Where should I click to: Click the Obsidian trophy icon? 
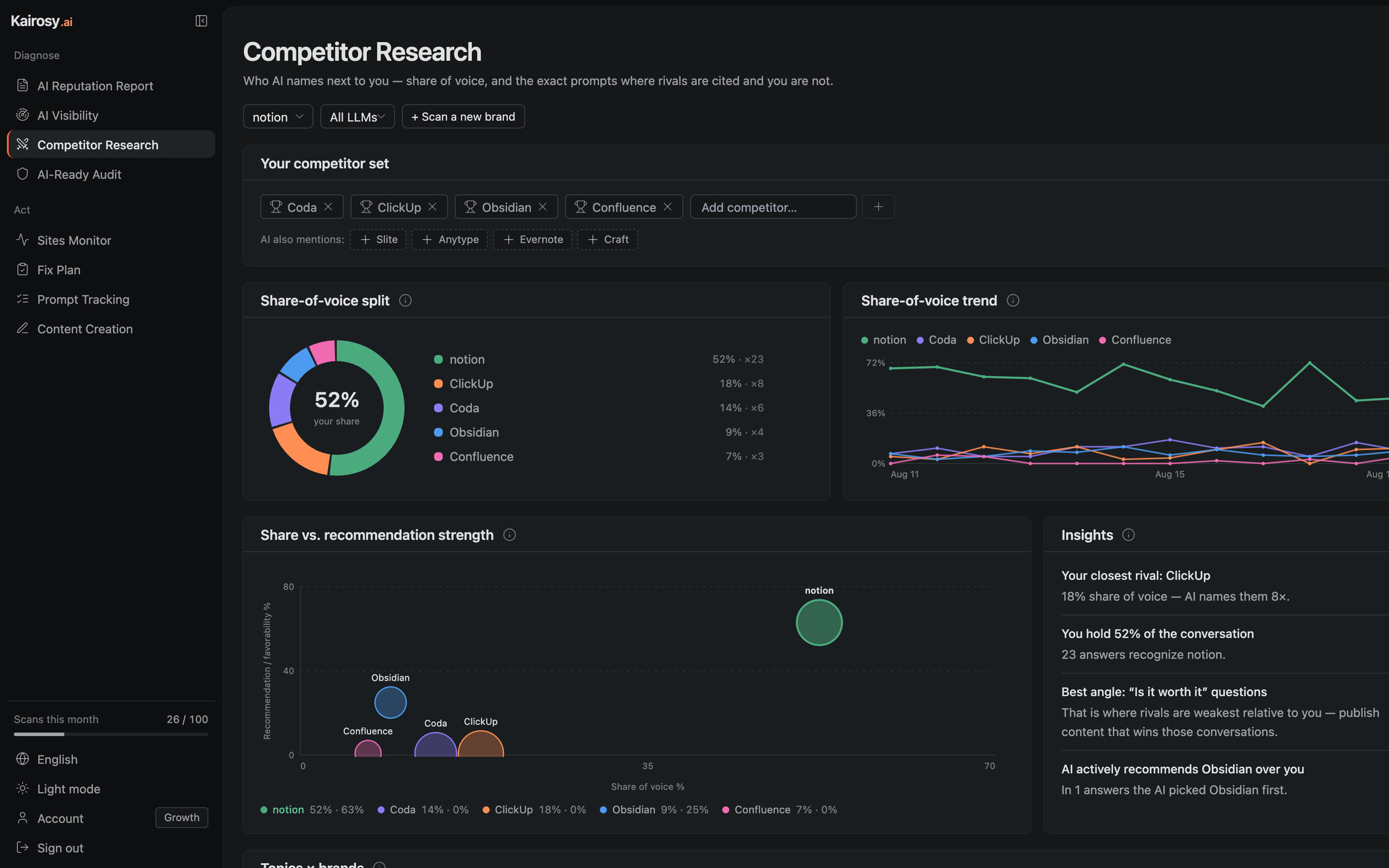[x=471, y=207]
